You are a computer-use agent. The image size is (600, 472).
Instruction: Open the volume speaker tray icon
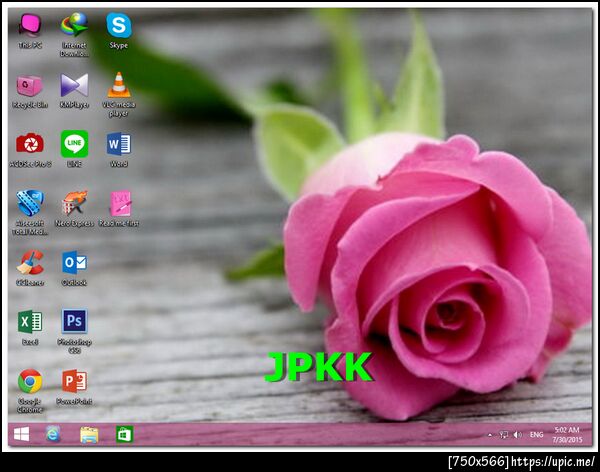point(517,435)
